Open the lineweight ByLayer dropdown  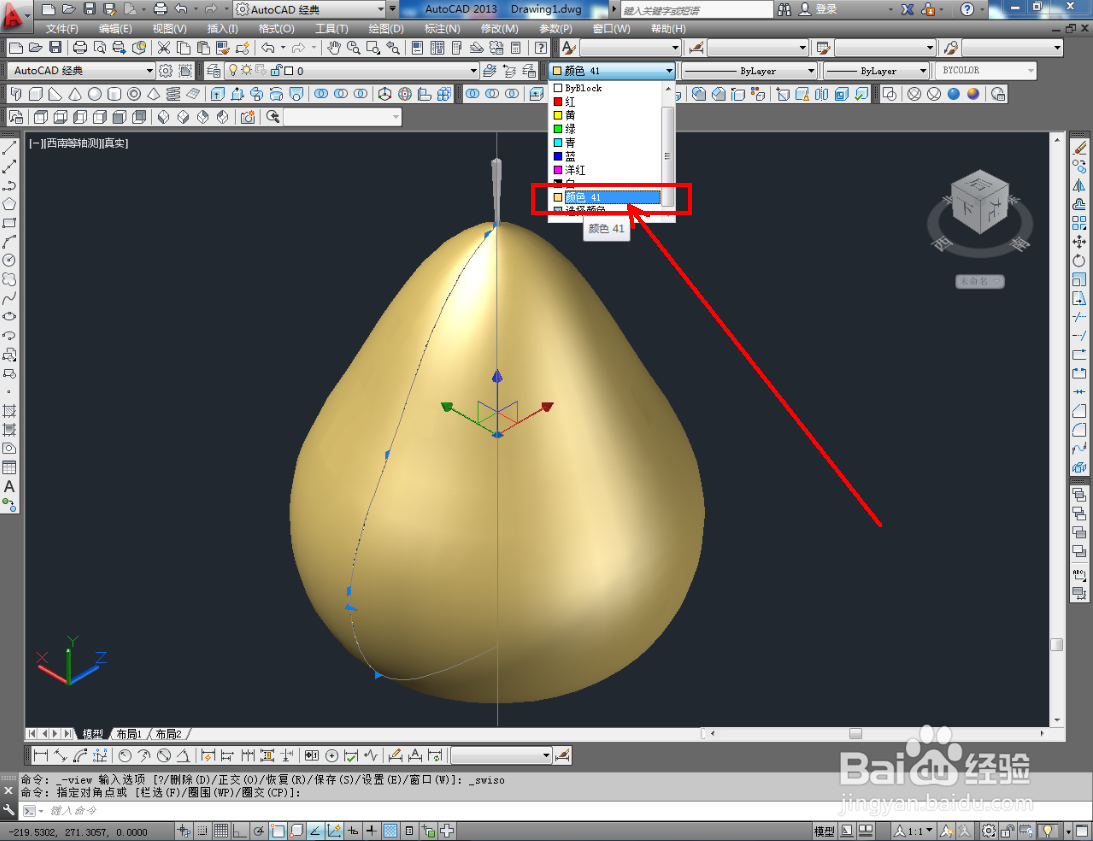(x=923, y=70)
